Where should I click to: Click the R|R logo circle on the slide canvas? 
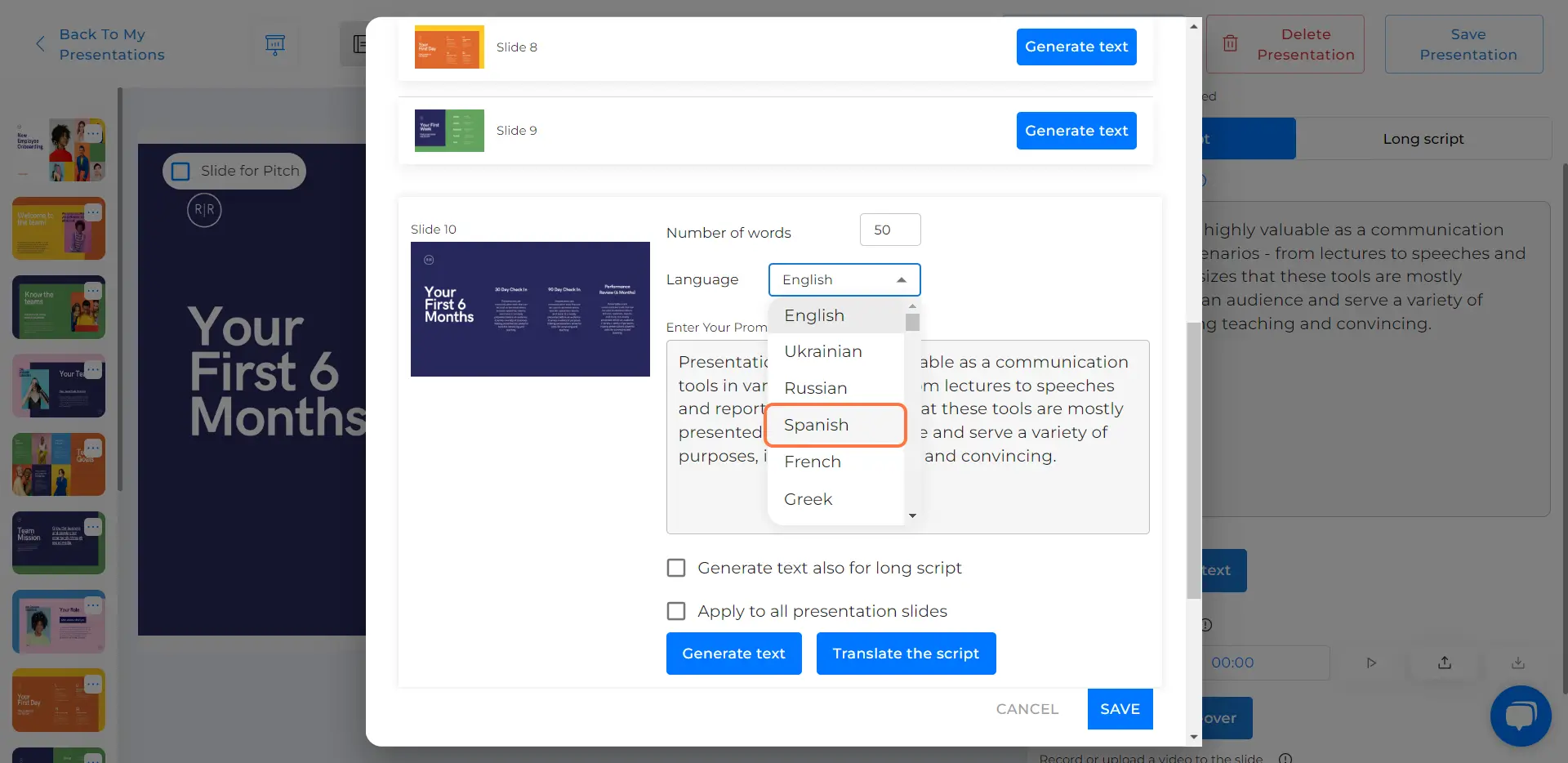(204, 210)
